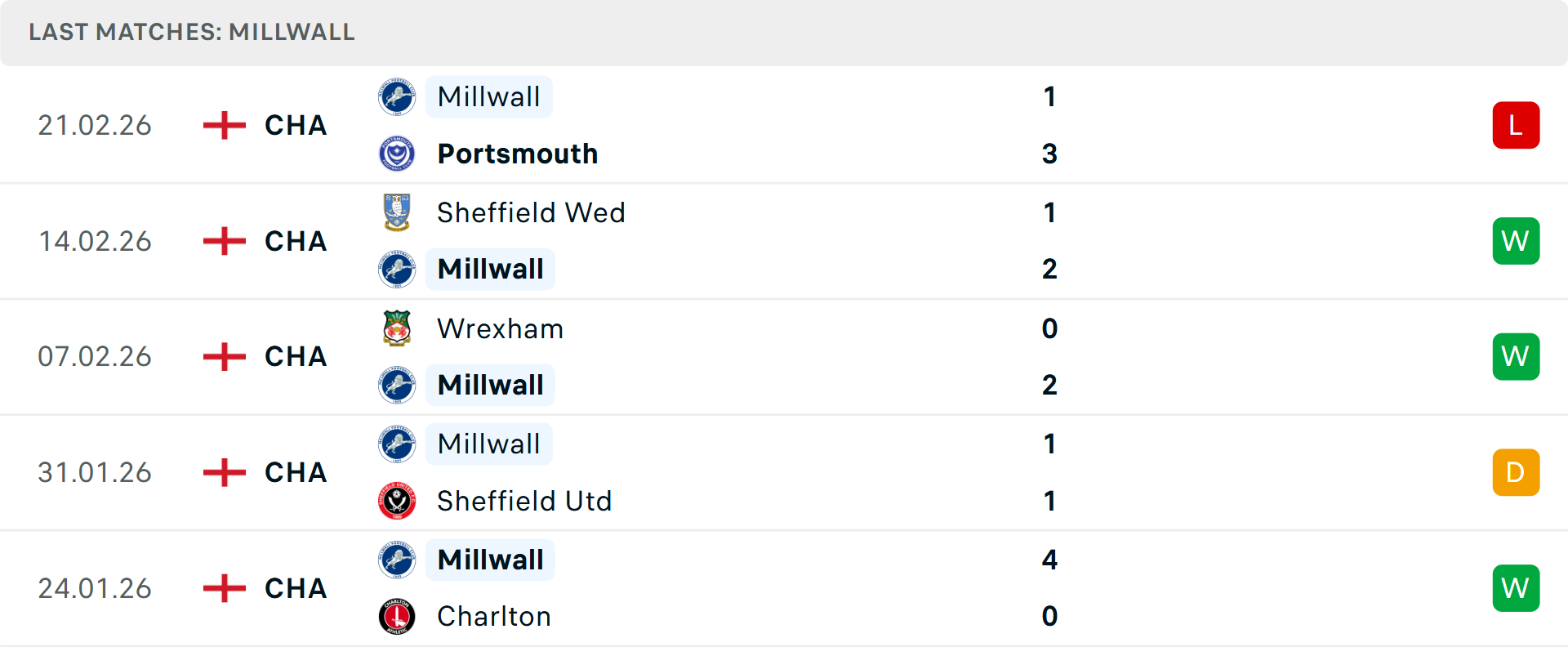The image size is (1568, 647).
Task: Select the CHA competition label on 14.02.26
Action: pyautogui.click(x=295, y=241)
